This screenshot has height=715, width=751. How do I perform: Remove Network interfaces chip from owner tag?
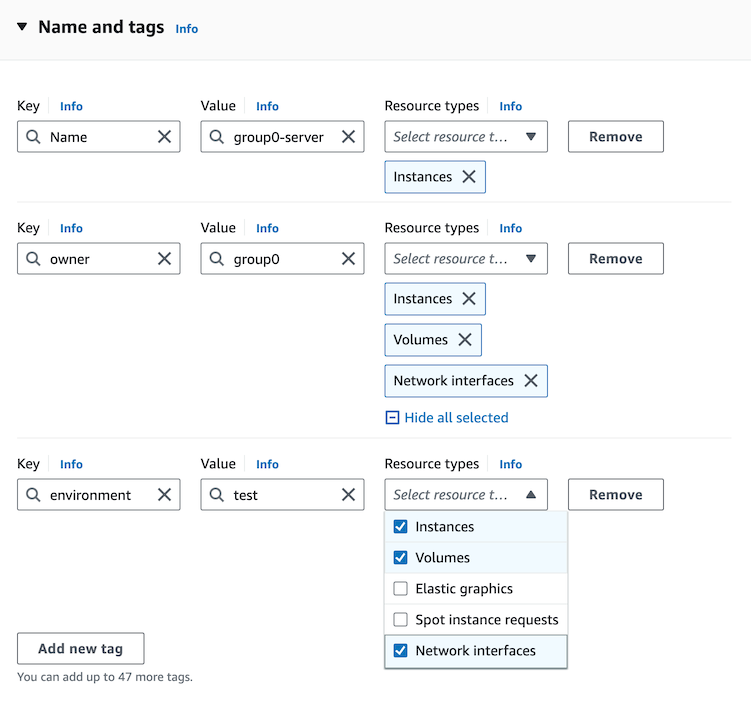(530, 381)
